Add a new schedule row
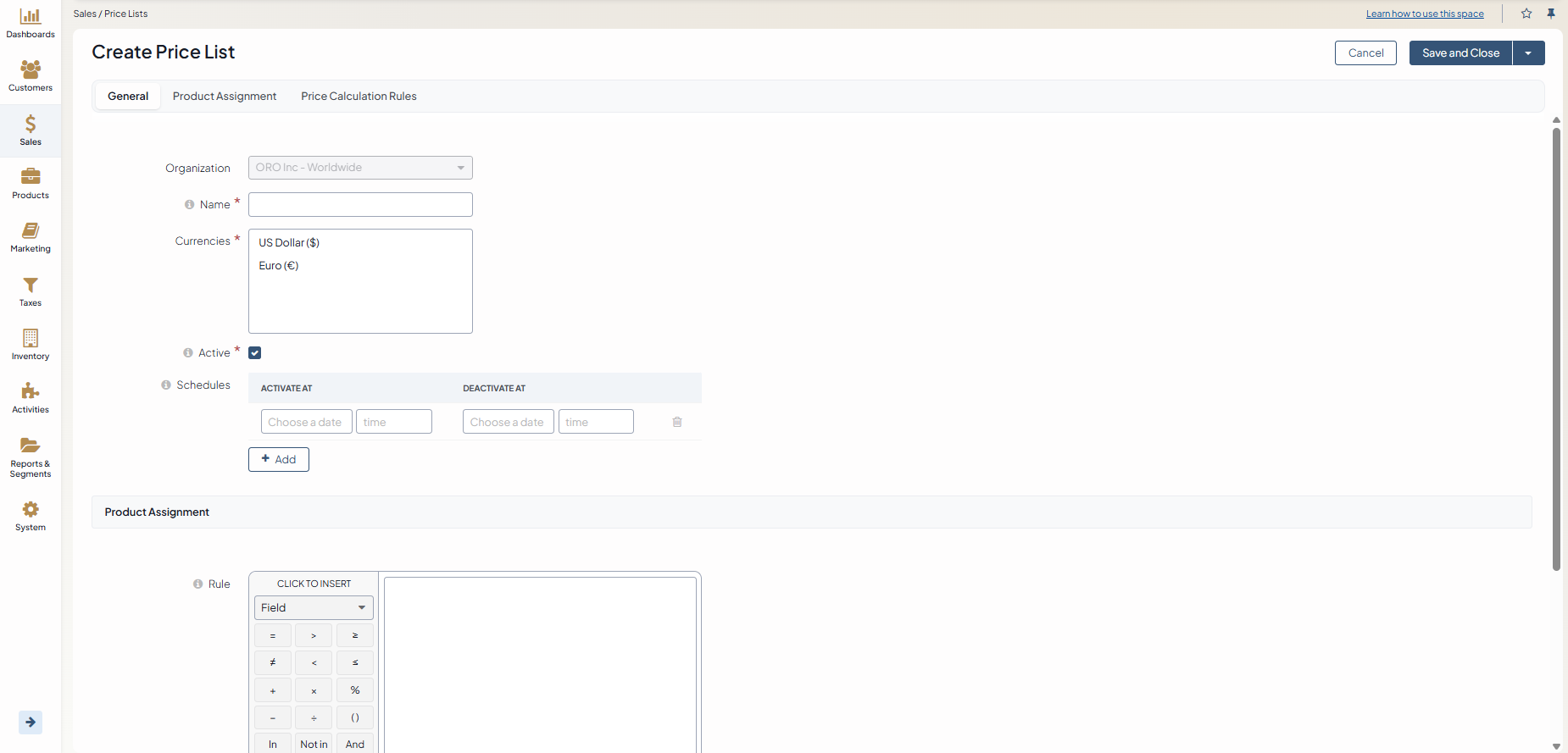 [279, 460]
